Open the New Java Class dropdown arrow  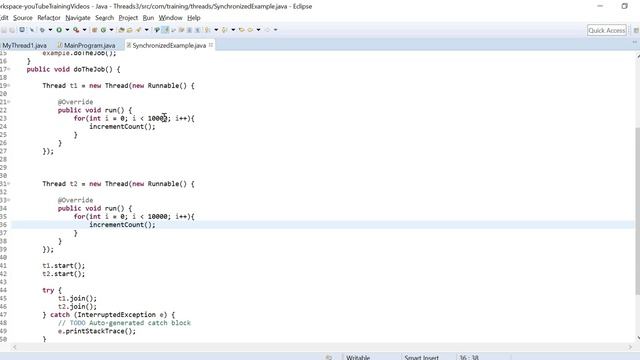pos(111,30)
